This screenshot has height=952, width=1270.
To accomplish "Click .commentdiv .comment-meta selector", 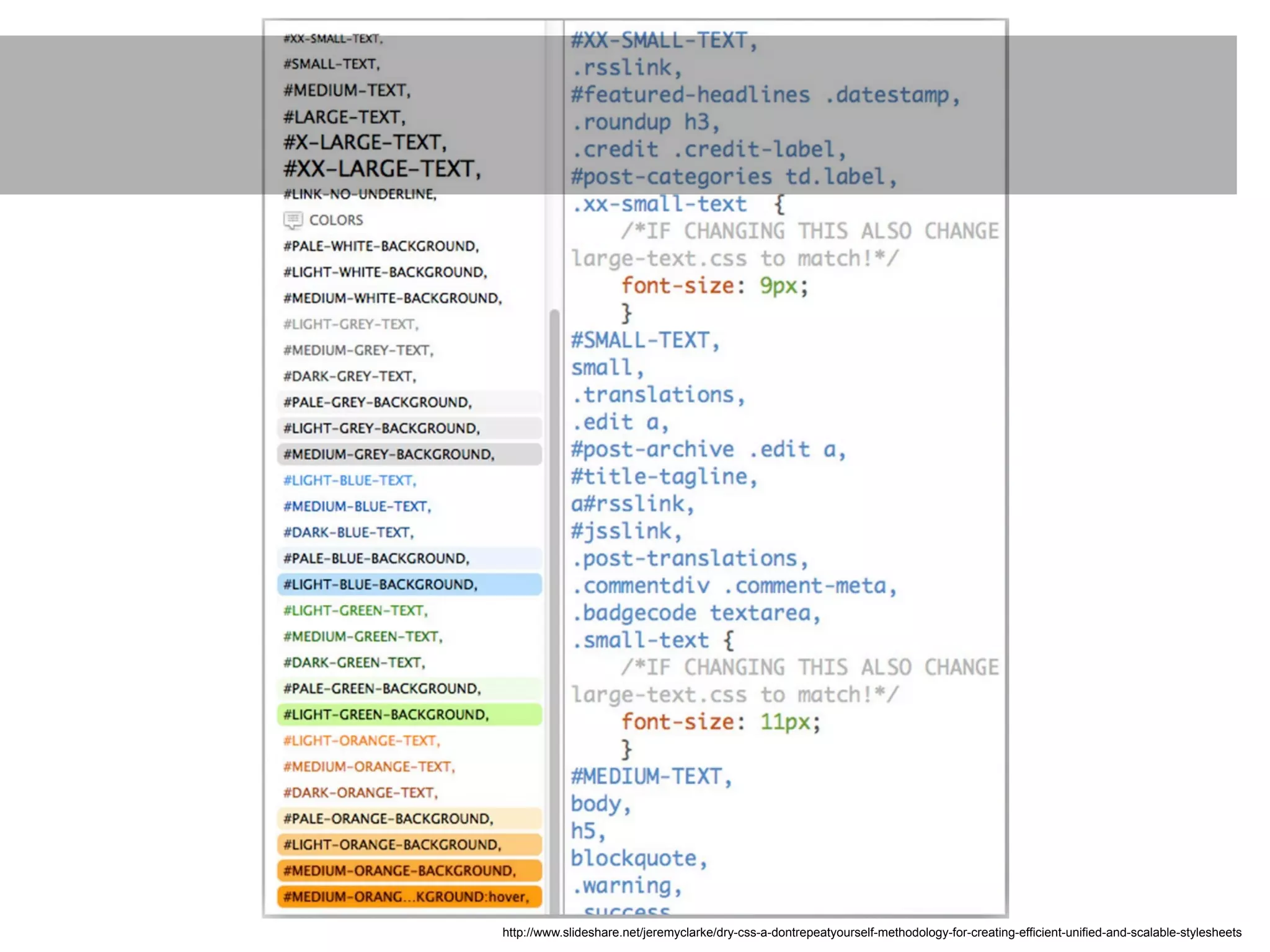I will (x=734, y=586).
